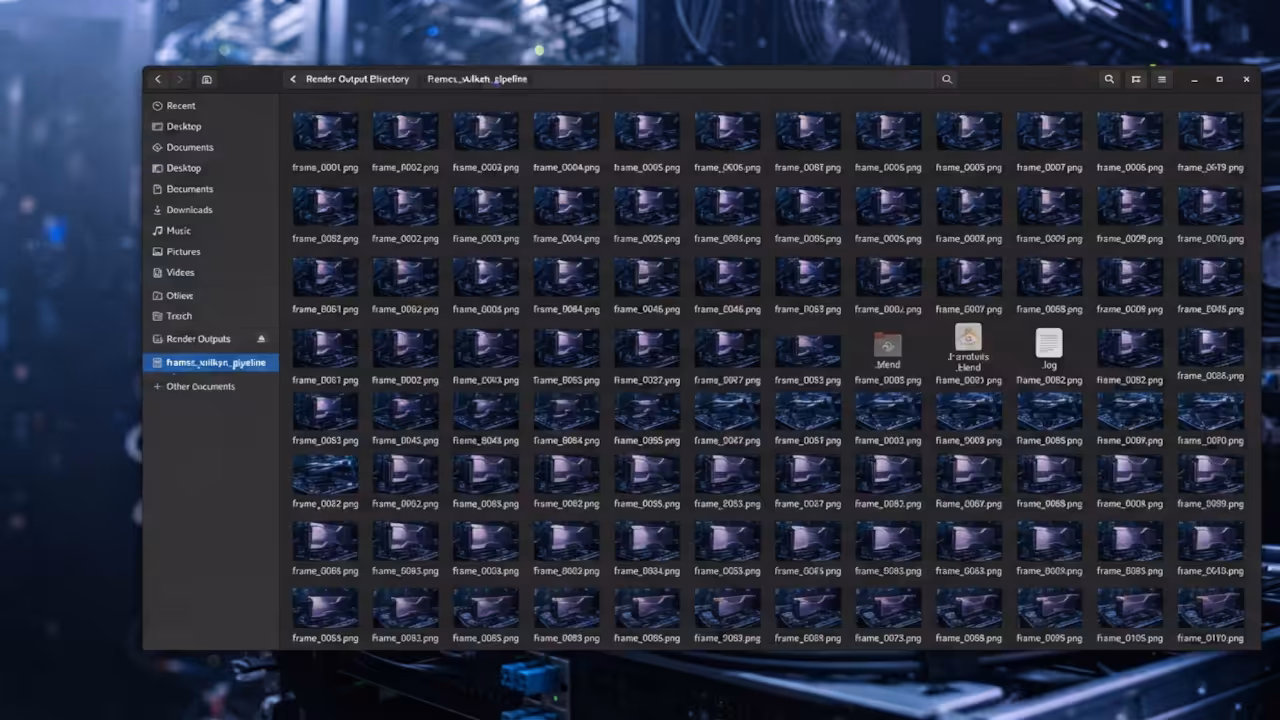Screen dimensions: 1280x720
Task: Click file name frame_0047.png
Action: 727,441
